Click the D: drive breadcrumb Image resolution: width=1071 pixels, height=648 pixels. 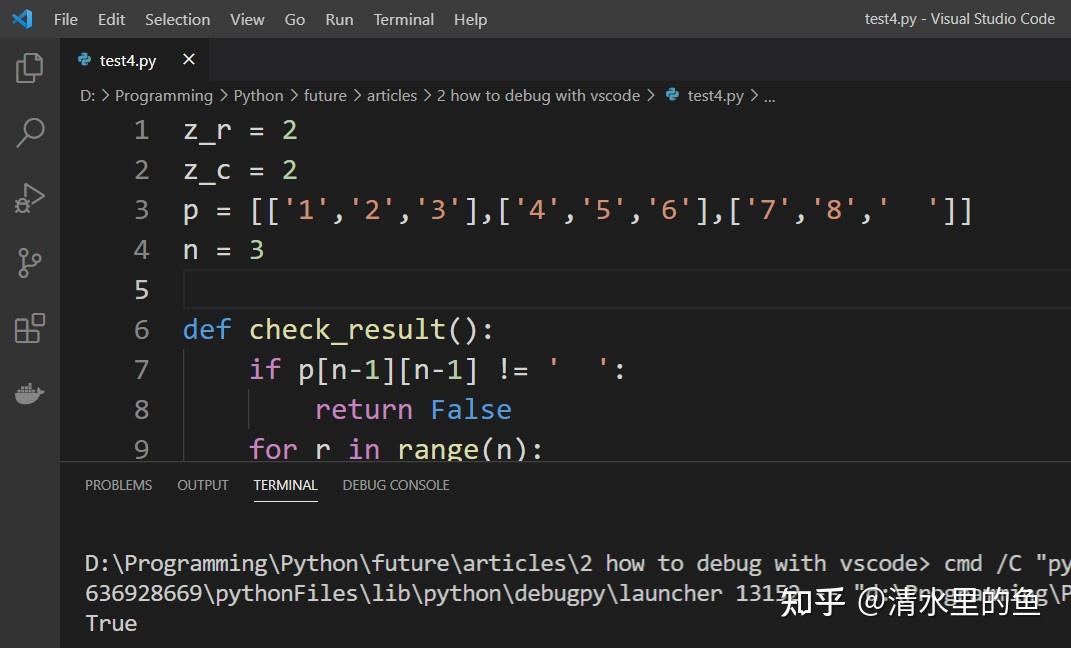[87, 96]
